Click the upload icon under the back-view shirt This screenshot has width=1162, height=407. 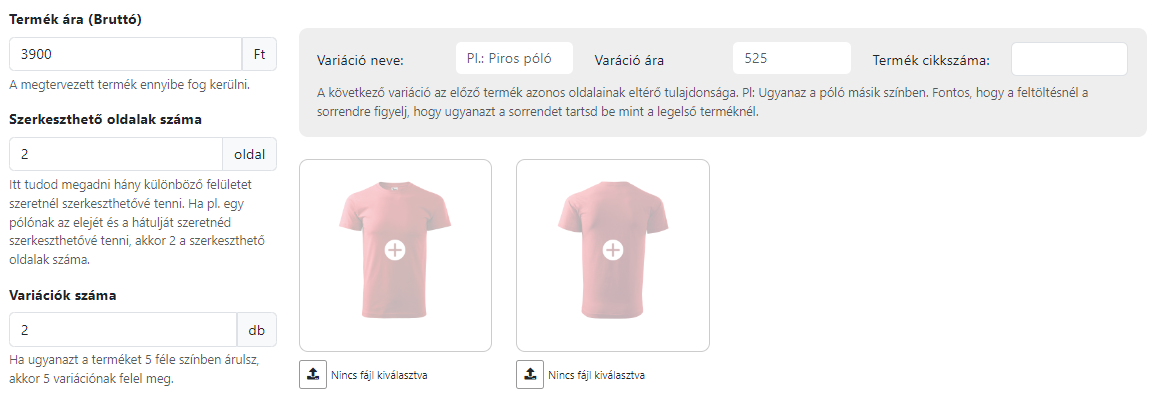[530, 374]
